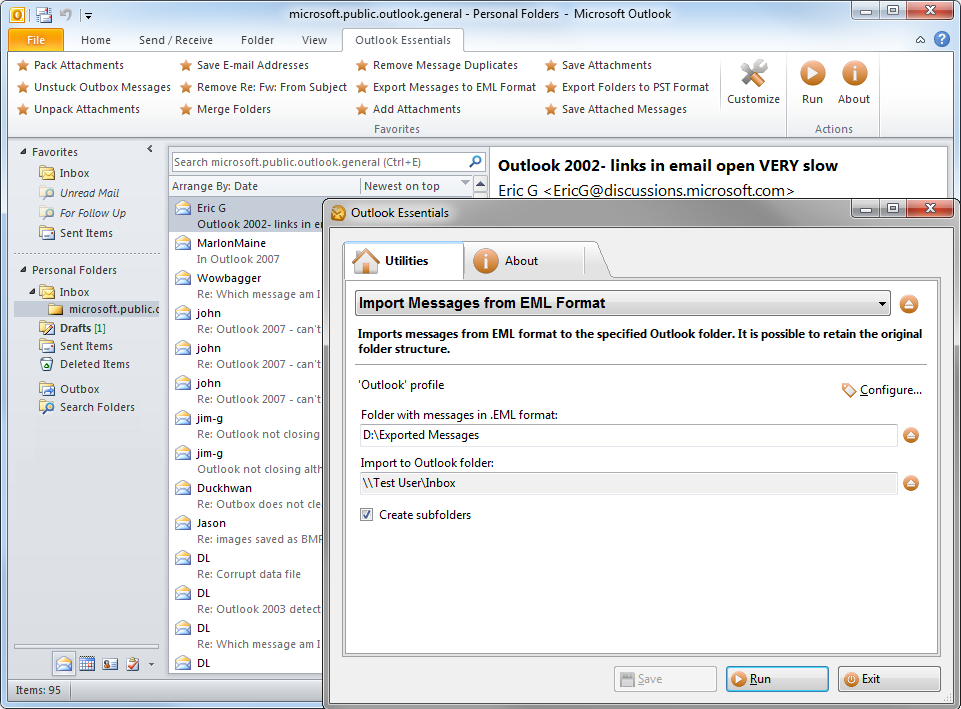Viewport: 961px width, 709px height.
Task: Switch to the Utilities tab in dialog
Action: tap(403, 260)
